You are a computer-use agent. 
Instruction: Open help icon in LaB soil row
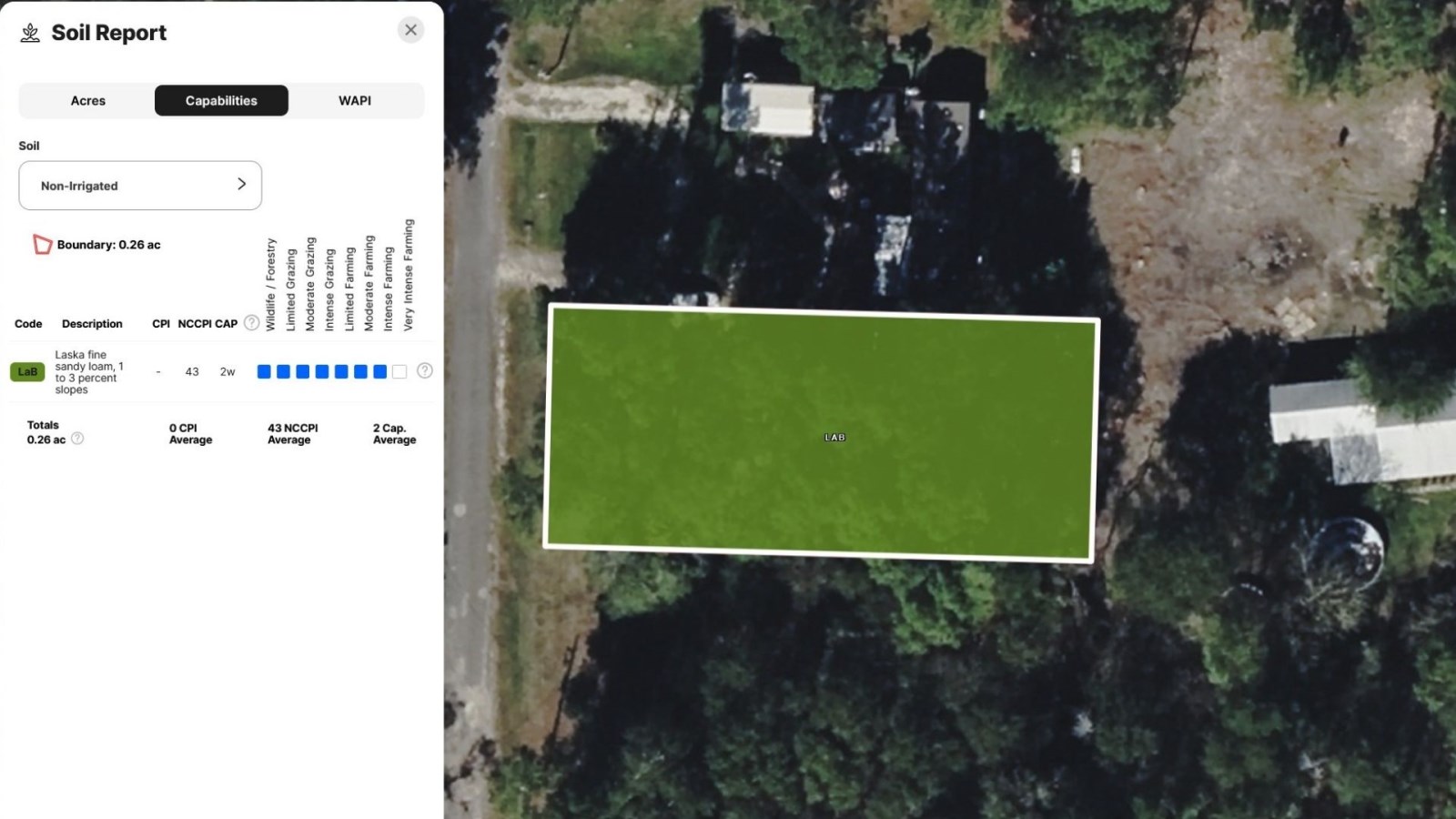[x=424, y=371]
